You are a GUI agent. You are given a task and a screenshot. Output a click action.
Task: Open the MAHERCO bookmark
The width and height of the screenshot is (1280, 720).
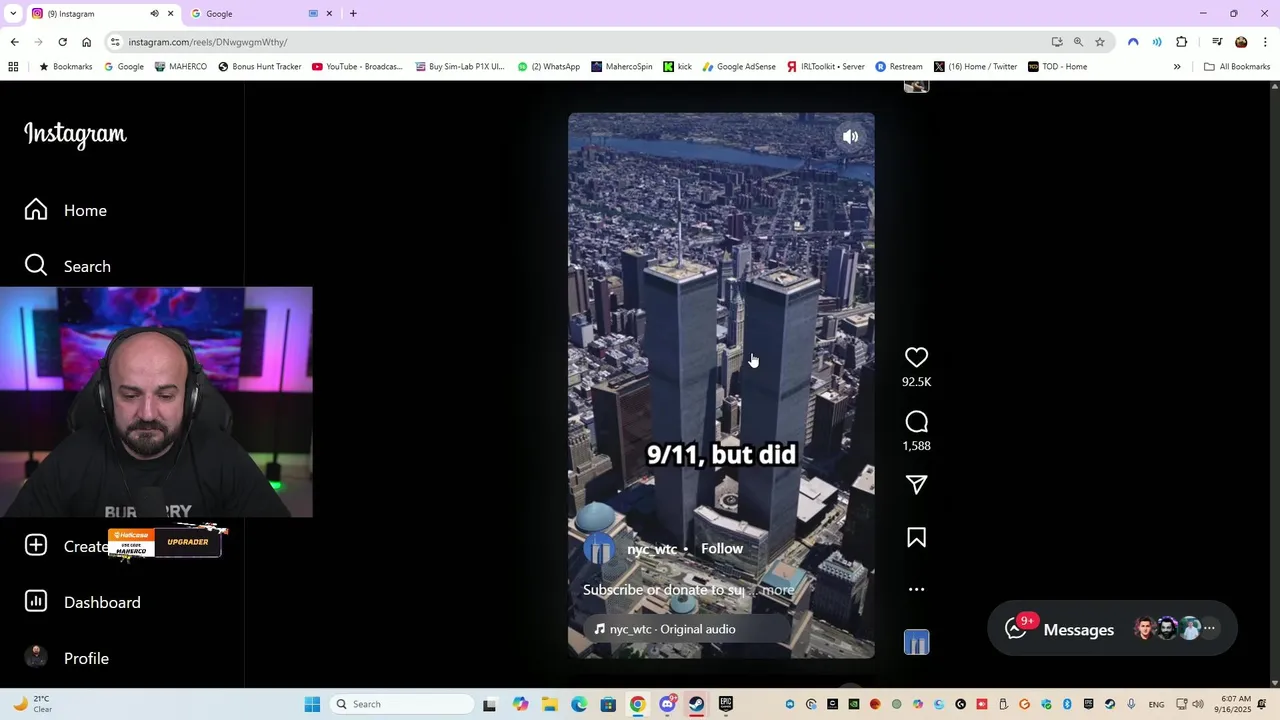181,67
